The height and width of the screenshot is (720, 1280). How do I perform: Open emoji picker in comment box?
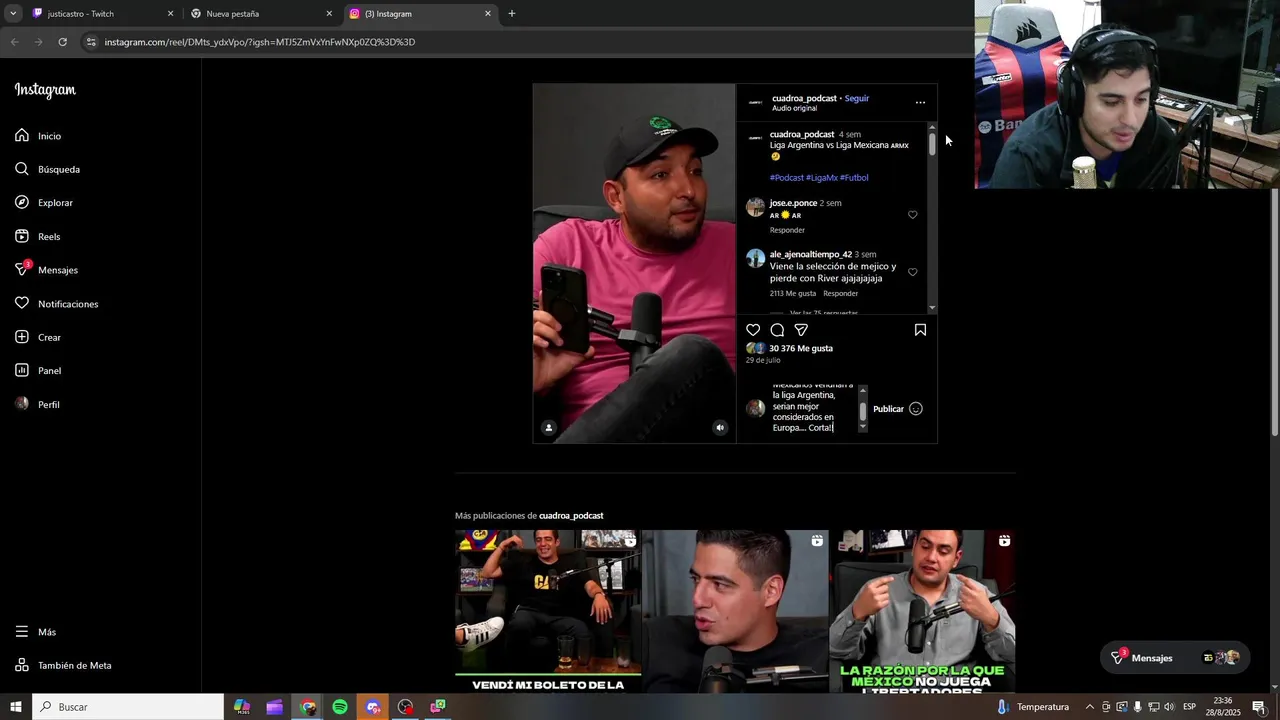click(x=916, y=409)
